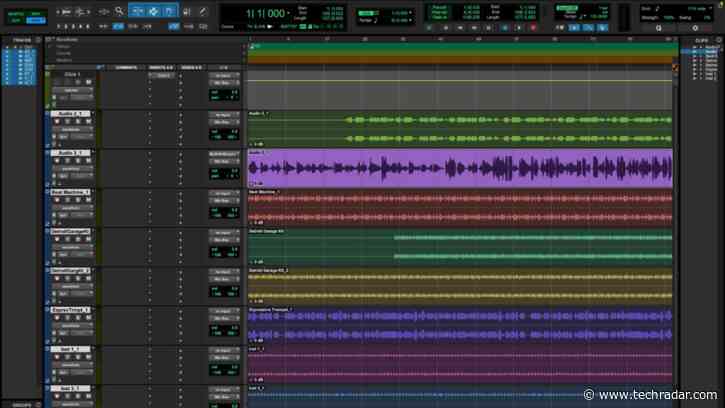Click the I/O column header
Image resolution: width=725 pixels, height=408 pixels.
[224, 68]
